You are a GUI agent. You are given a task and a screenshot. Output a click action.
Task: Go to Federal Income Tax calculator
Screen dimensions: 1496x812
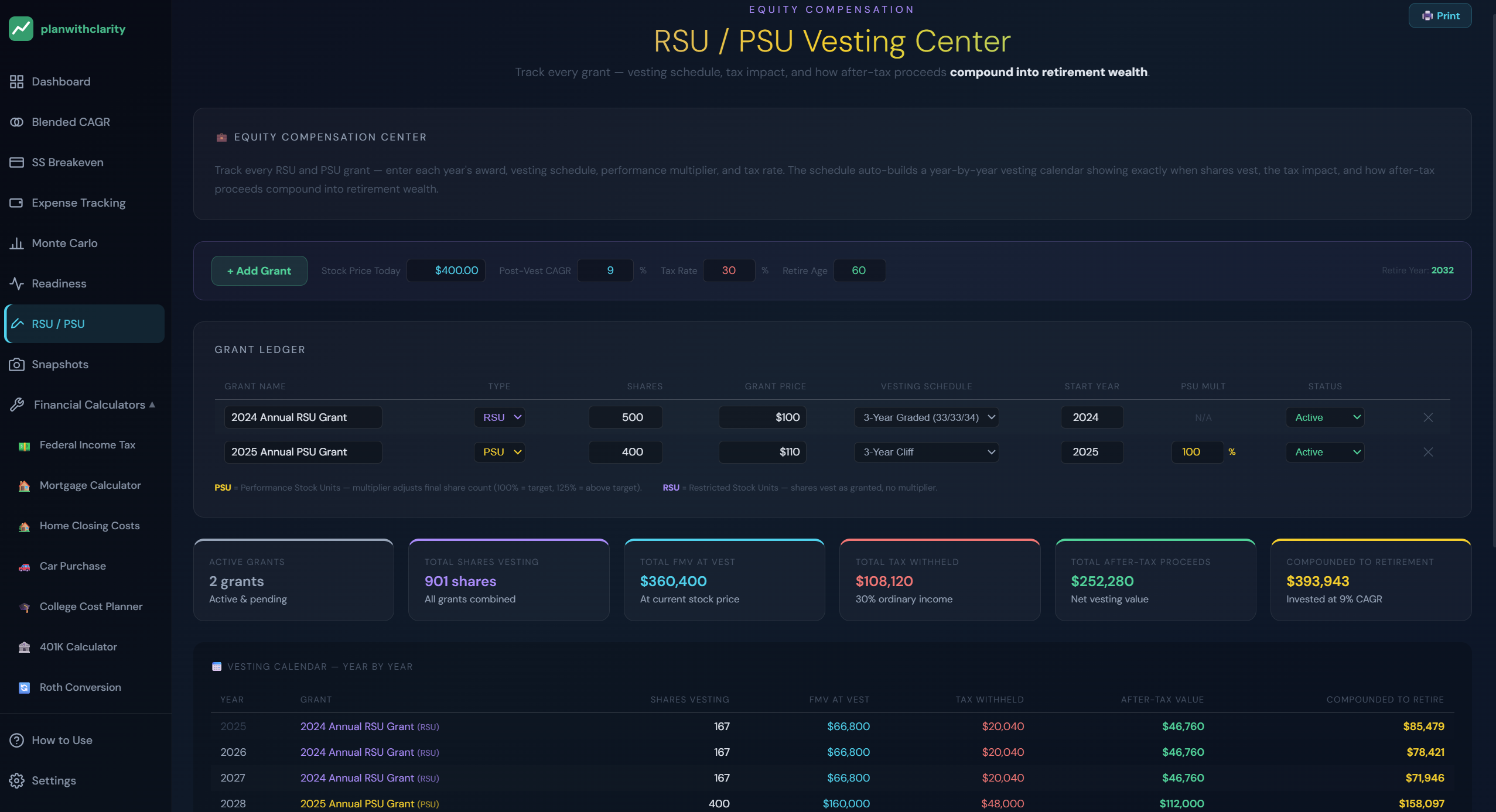87,445
